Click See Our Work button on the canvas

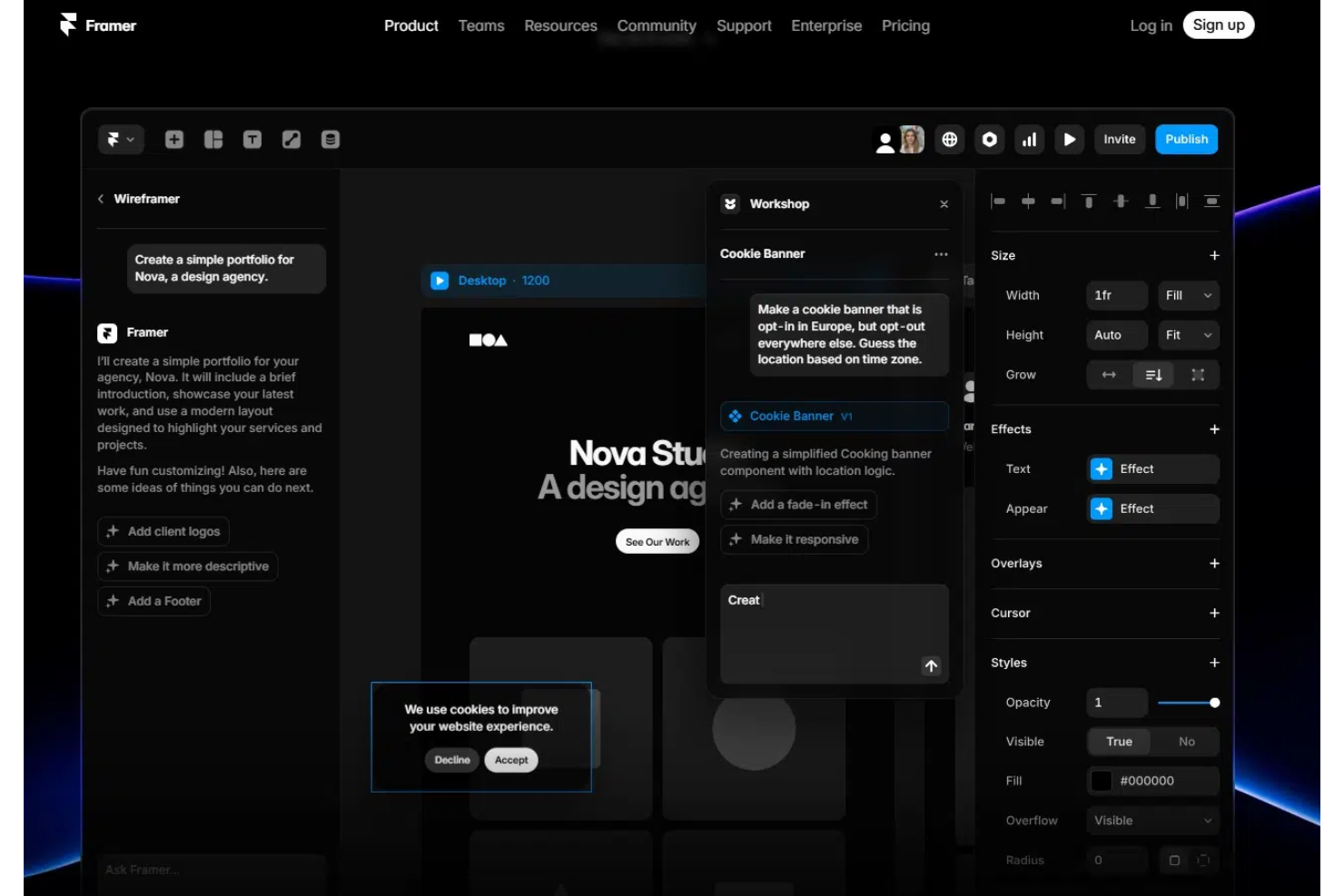[657, 542]
